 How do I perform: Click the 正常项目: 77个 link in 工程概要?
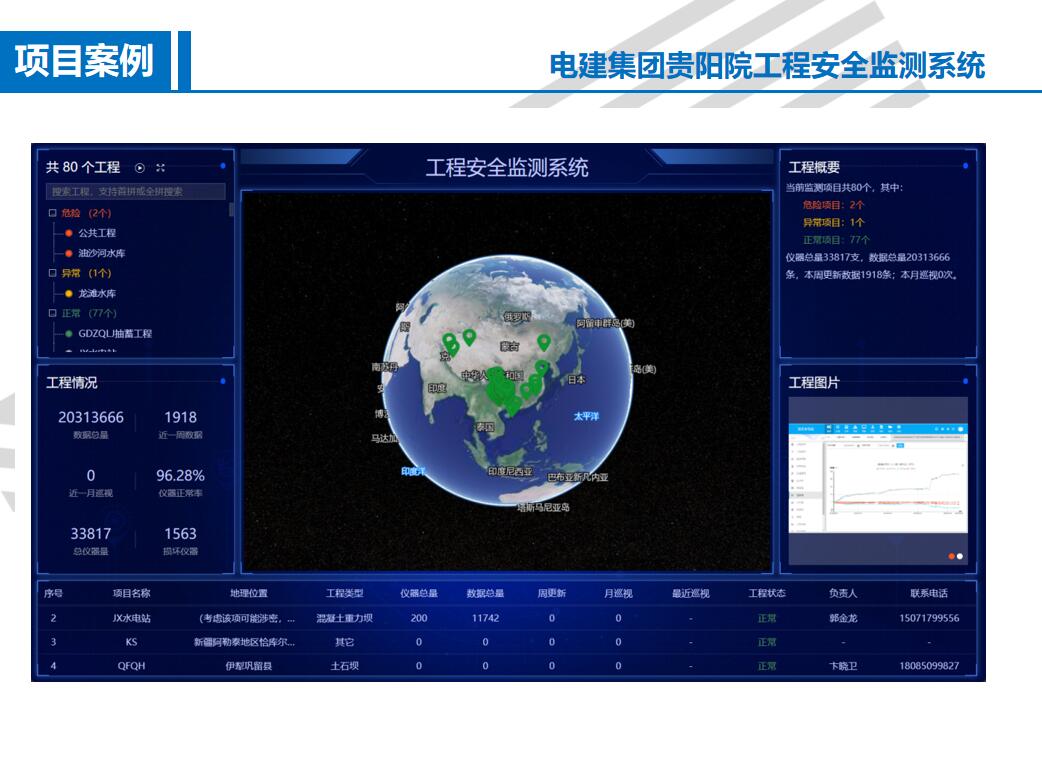click(x=836, y=239)
